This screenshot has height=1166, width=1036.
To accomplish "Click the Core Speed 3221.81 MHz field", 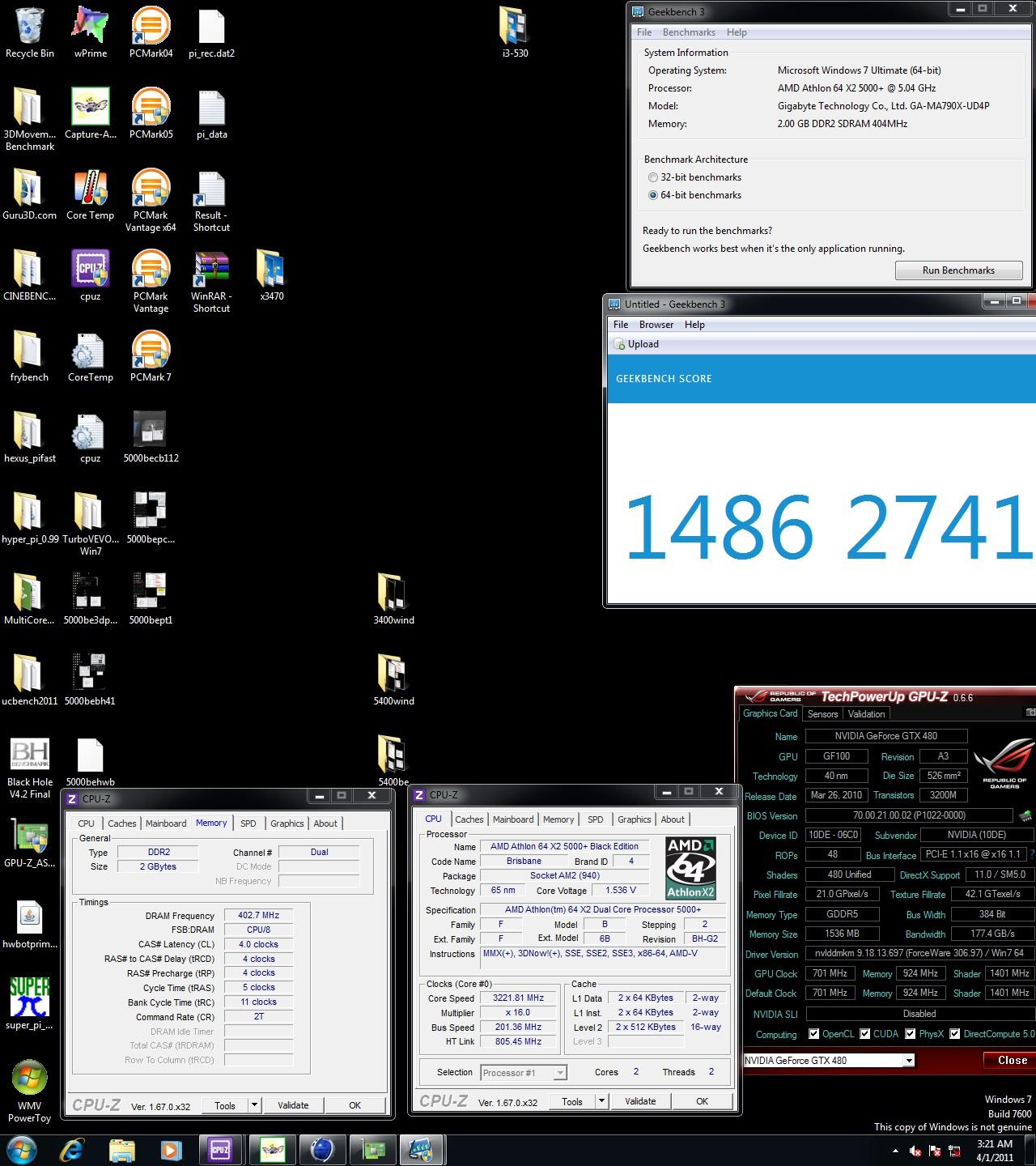I will coord(518,998).
